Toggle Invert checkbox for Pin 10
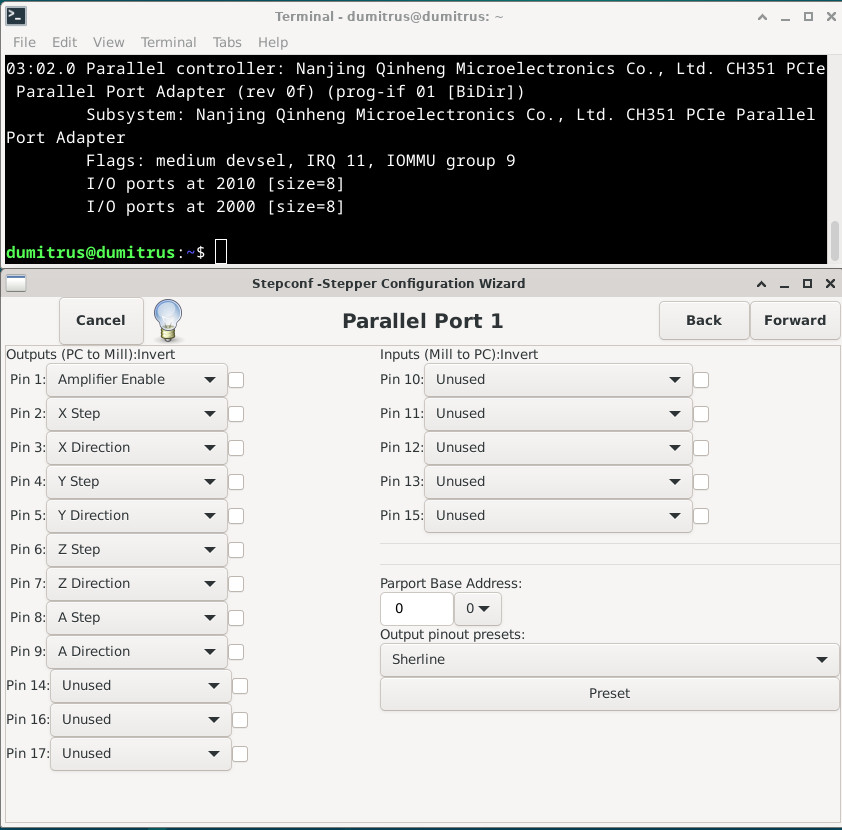This screenshot has width=842, height=830. (701, 380)
